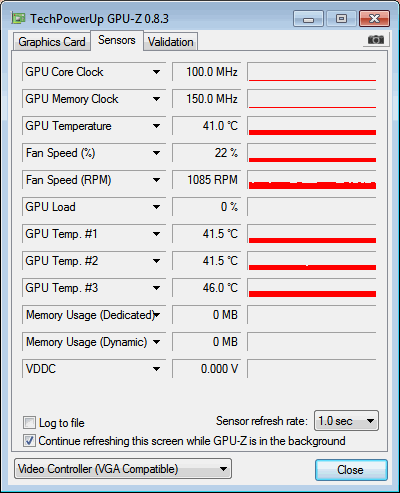
Task: Click the GPU-Z title bar app icon
Action: [18, 18]
